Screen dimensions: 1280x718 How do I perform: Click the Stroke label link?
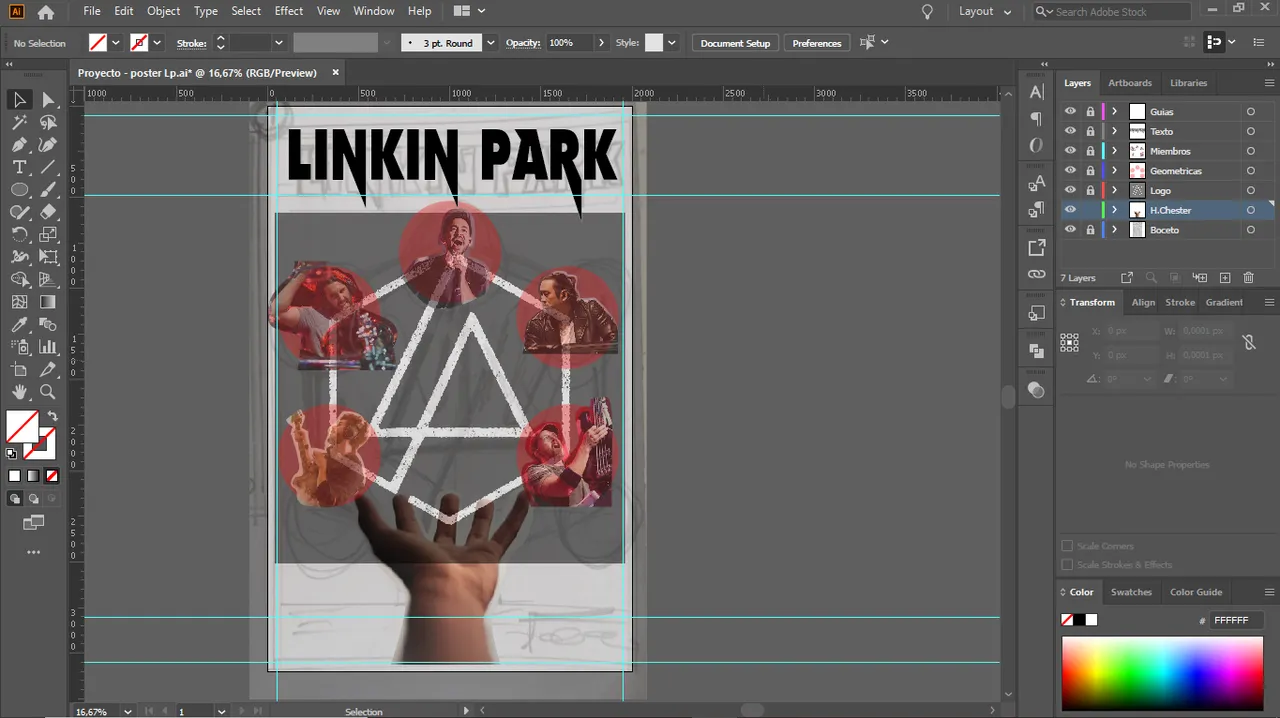pos(191,43)
